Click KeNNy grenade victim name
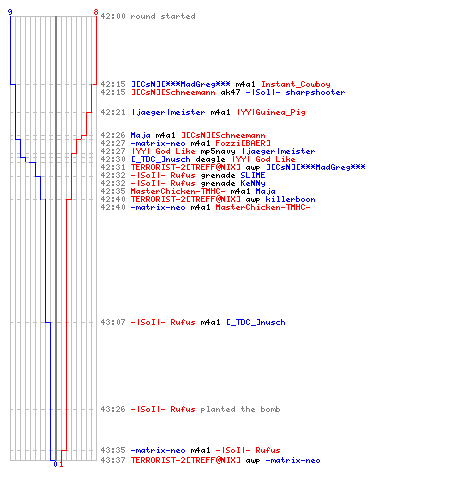This screenshot has width=450, height=500. [253, 183]
